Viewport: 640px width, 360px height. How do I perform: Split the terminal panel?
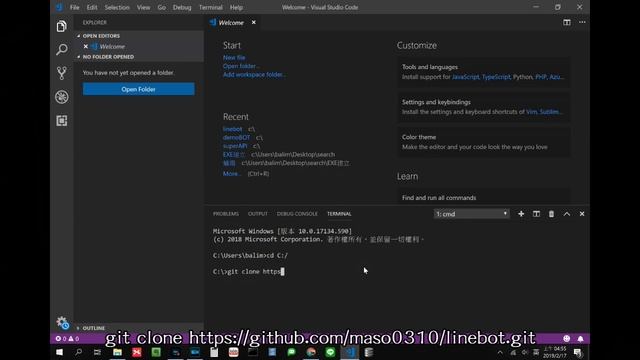pyautogui.click(x=536, y=214)
